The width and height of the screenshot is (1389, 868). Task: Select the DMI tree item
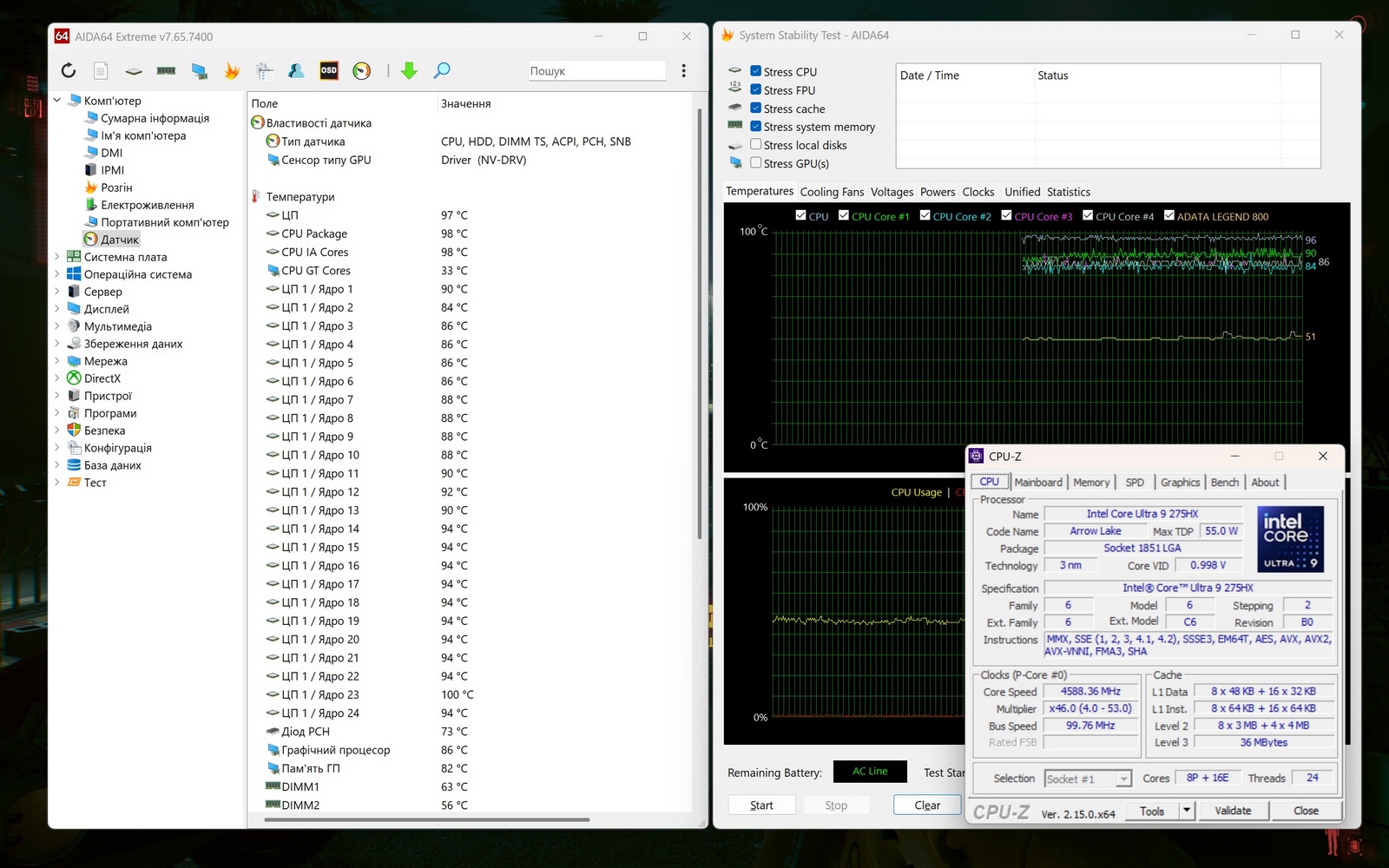111,153
